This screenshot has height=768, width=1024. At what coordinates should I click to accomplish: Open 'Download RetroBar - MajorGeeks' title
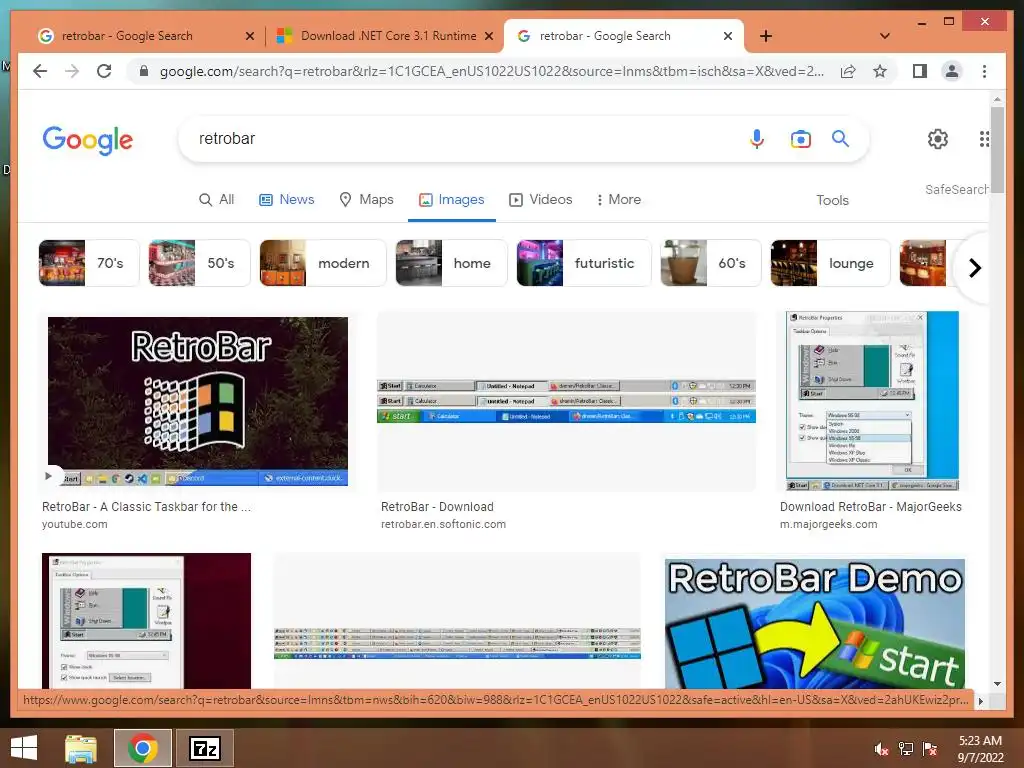pyautogui.click(x=871, y=507)
